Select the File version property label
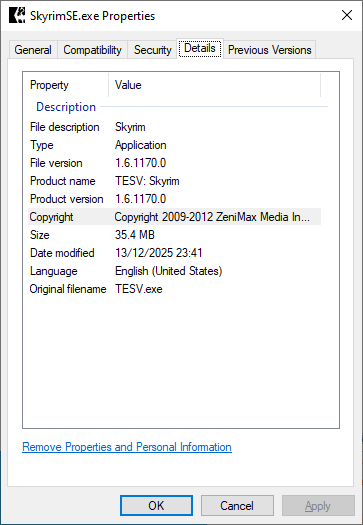Viewport: 363px width, 525px height. 56,163
